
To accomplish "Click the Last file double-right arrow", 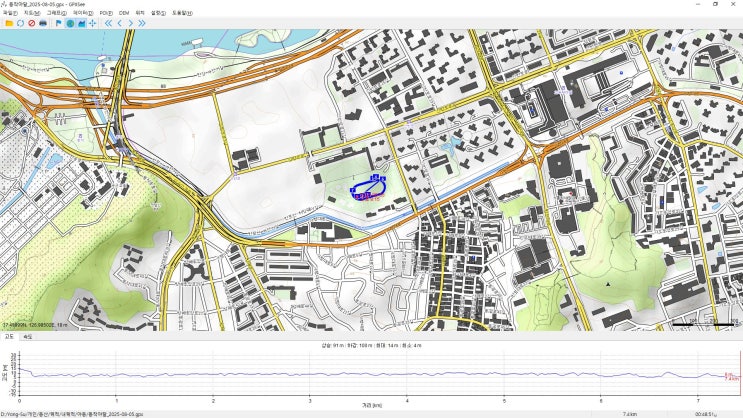I will click(x=142, y=23).
